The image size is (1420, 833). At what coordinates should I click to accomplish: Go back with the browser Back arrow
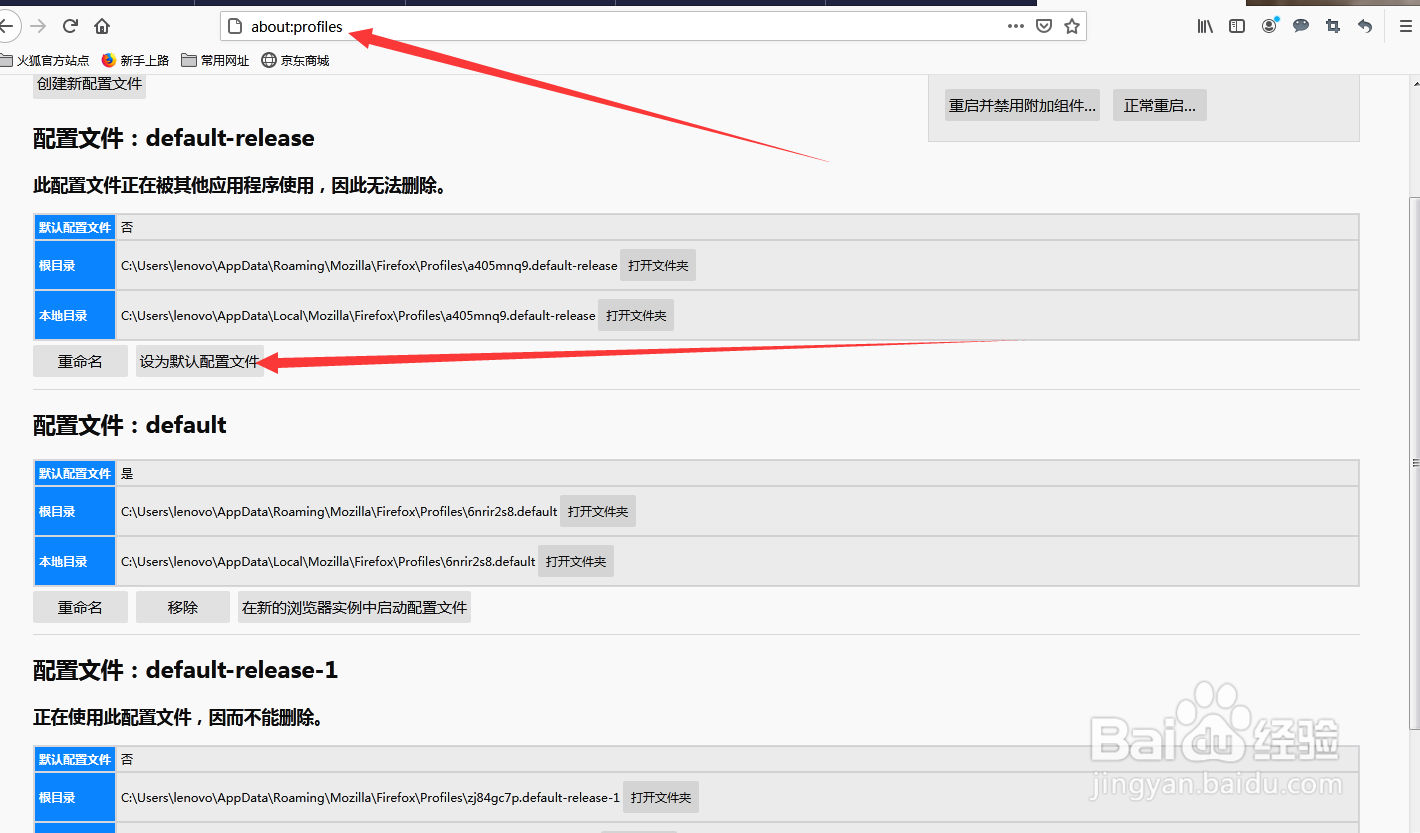(x=6, y=26)
